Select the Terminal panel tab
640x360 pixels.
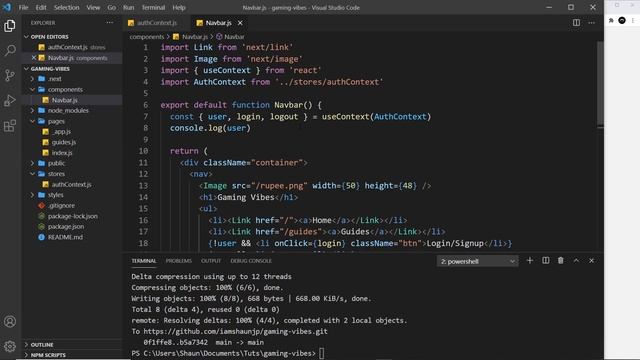click(x=144, y=261)
